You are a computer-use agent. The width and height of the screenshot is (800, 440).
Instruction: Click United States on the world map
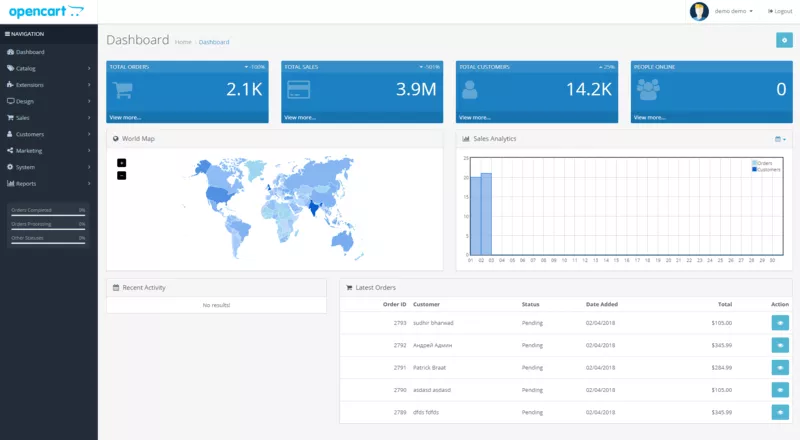(221, 195)
